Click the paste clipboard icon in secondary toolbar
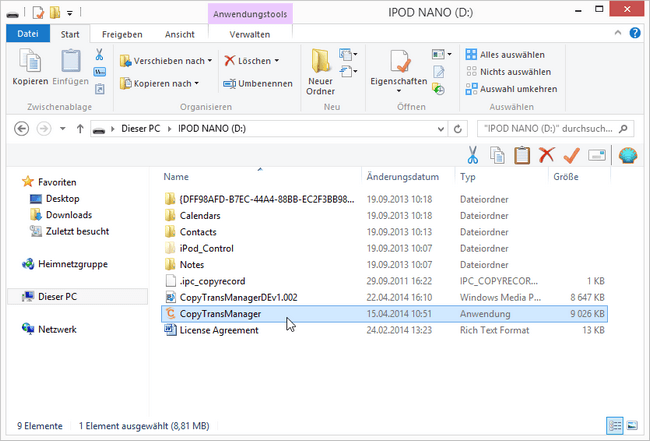Viewport: 650px width, 441px height. [522, 155]
